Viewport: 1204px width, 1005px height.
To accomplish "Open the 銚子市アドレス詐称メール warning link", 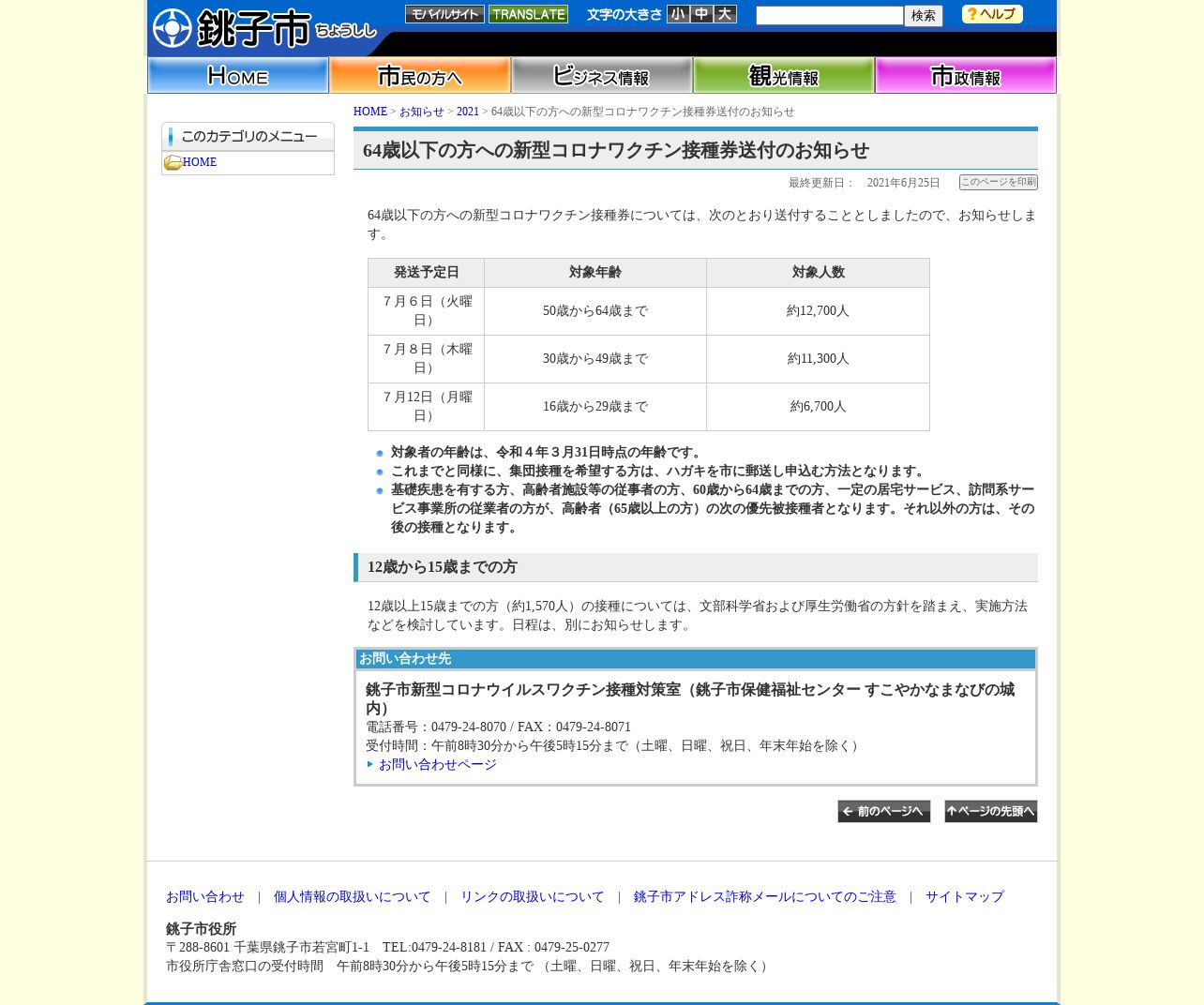I will coord(765,897).
